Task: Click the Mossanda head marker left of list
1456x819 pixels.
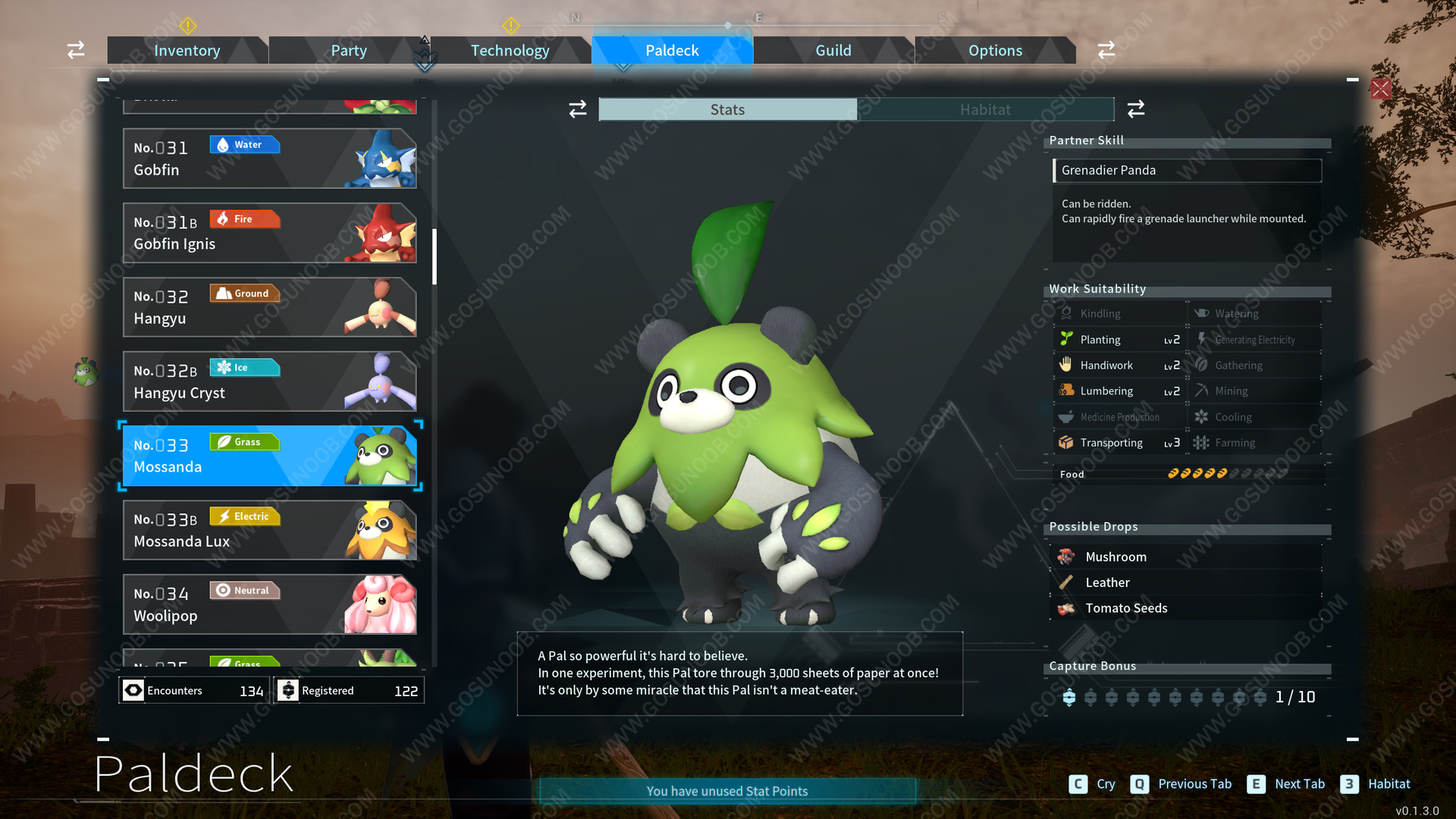Action: click(86, 372)
